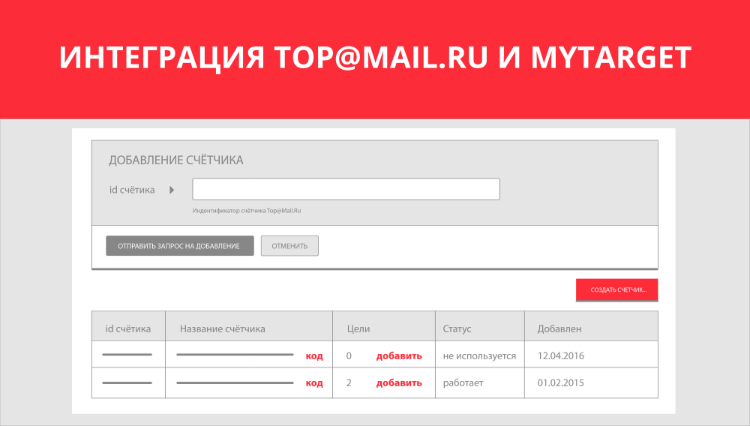Open код link in 01.02.2015 row
Image resolution: width=750 pixels, height=426 pixels.
click(x=314, y=383)
